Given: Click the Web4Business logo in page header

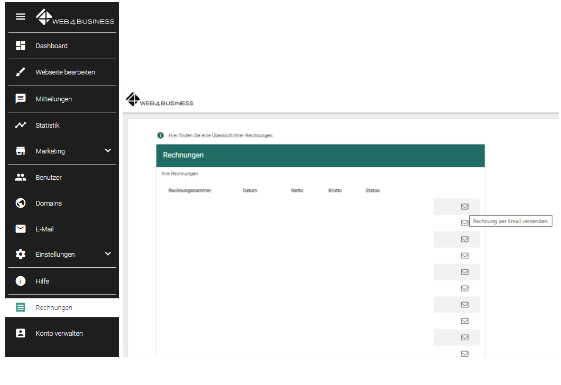Looking at the screenshot, I should click(x=160, y=100).
